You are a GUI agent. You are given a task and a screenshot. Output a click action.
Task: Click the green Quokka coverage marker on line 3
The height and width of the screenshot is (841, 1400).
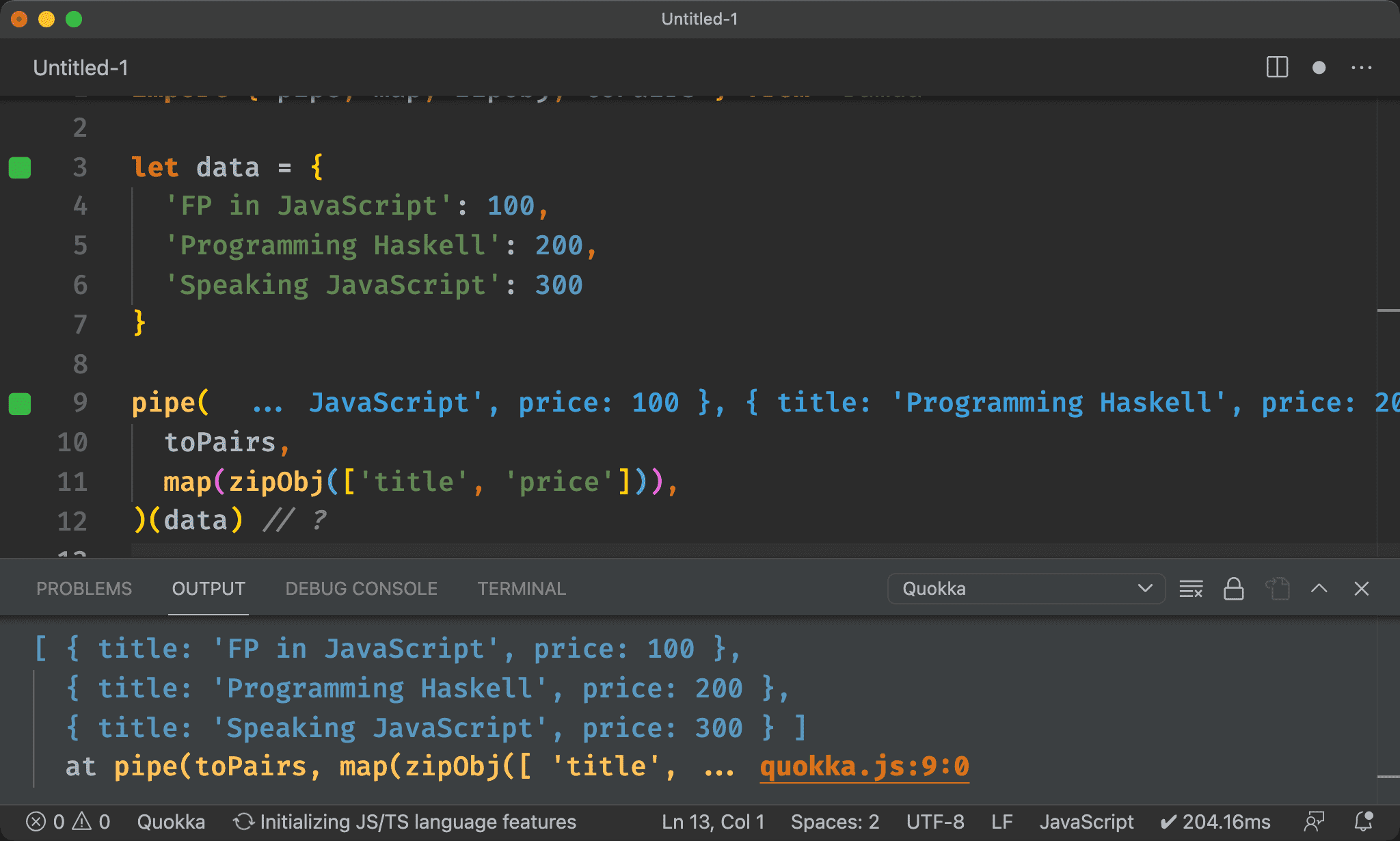[20, 168]
